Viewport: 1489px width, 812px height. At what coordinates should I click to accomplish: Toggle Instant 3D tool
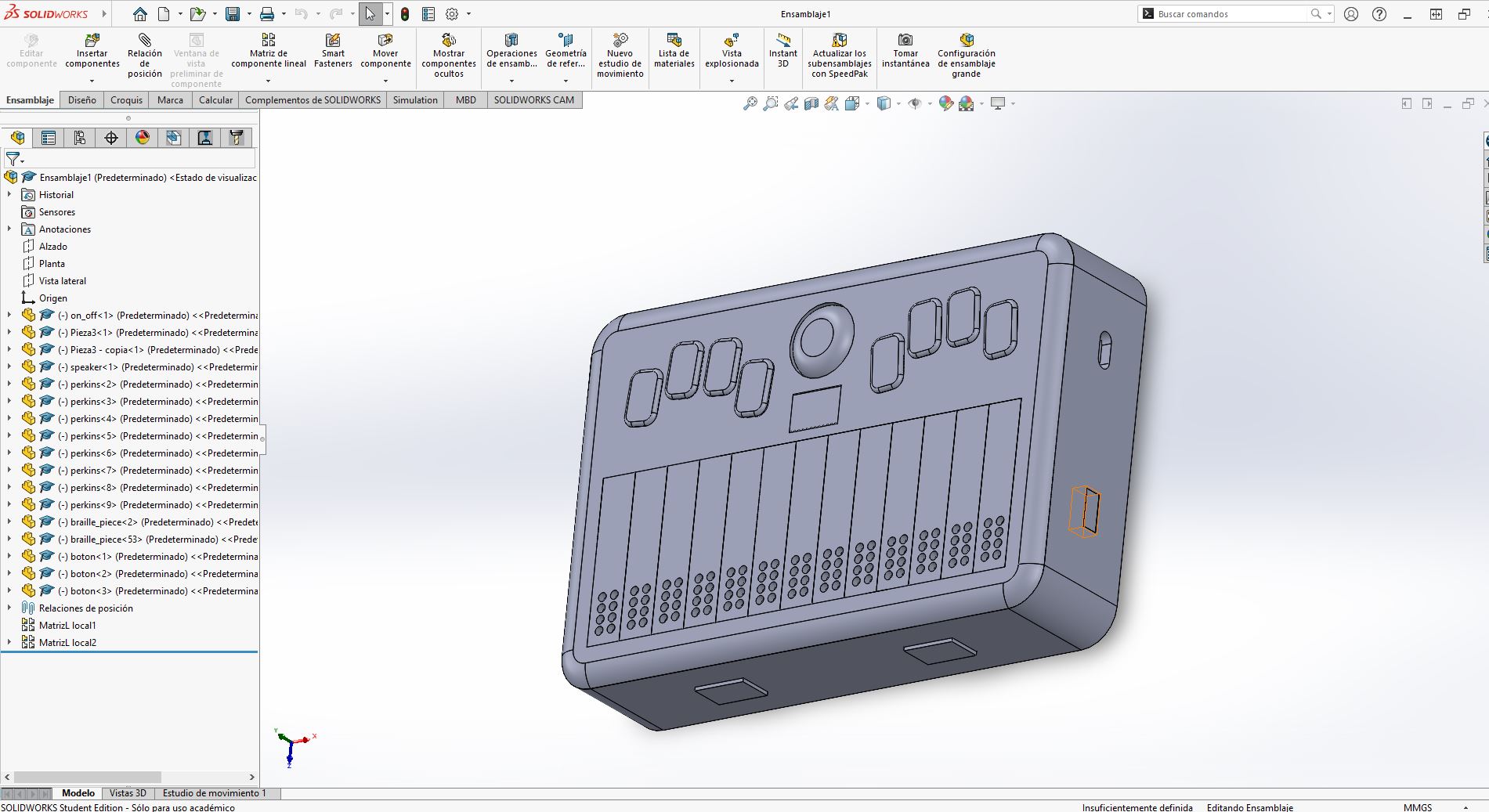[x=783, y=51]
